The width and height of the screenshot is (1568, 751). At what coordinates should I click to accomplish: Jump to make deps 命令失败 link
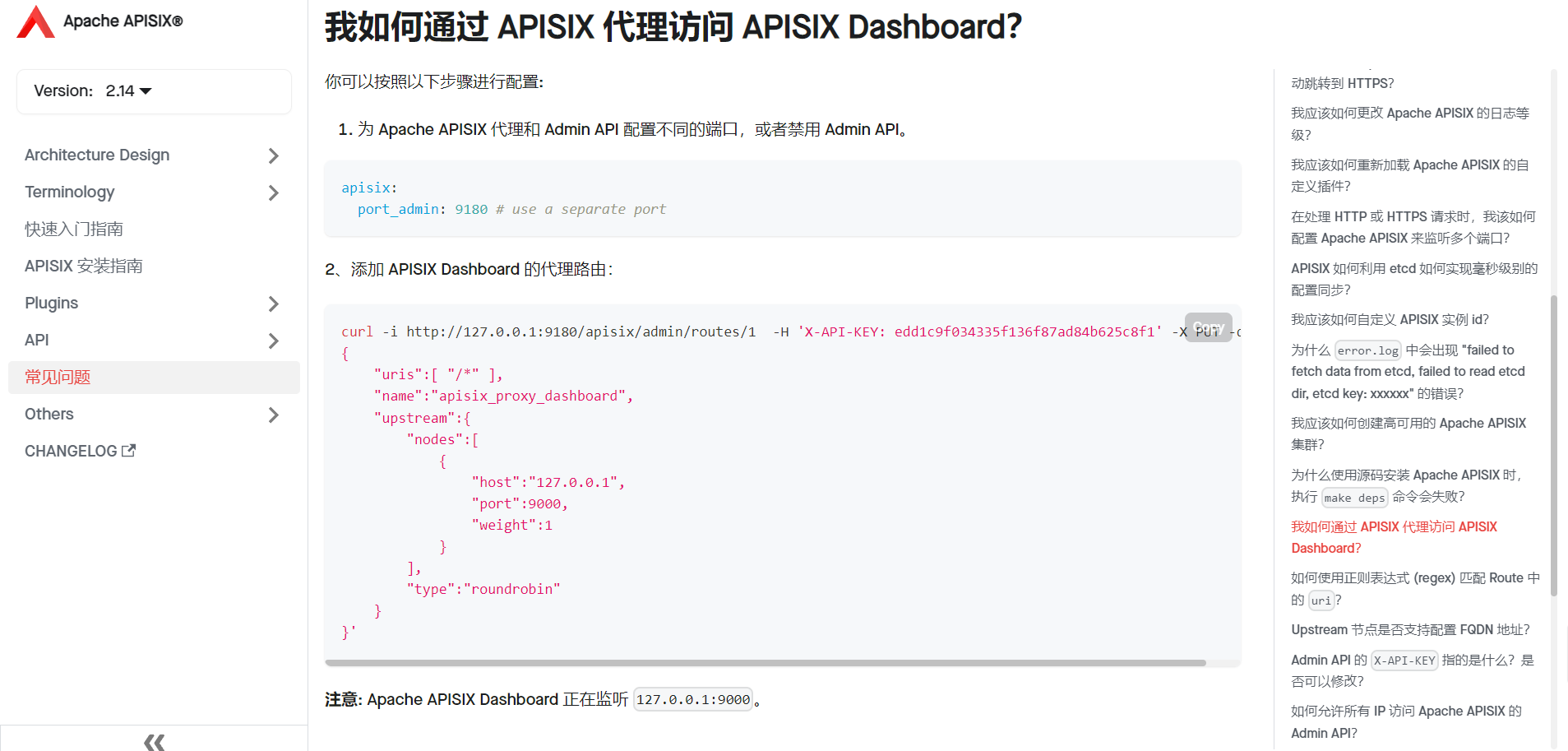1406,485
